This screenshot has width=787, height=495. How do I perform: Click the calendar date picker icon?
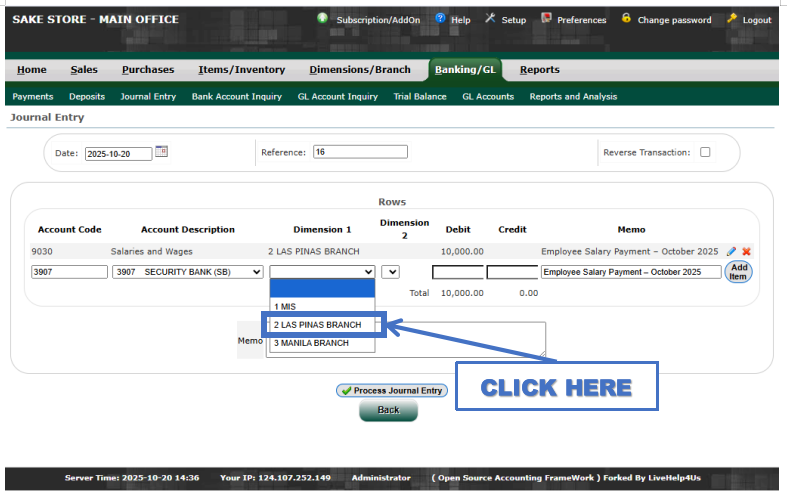[162, 152]
